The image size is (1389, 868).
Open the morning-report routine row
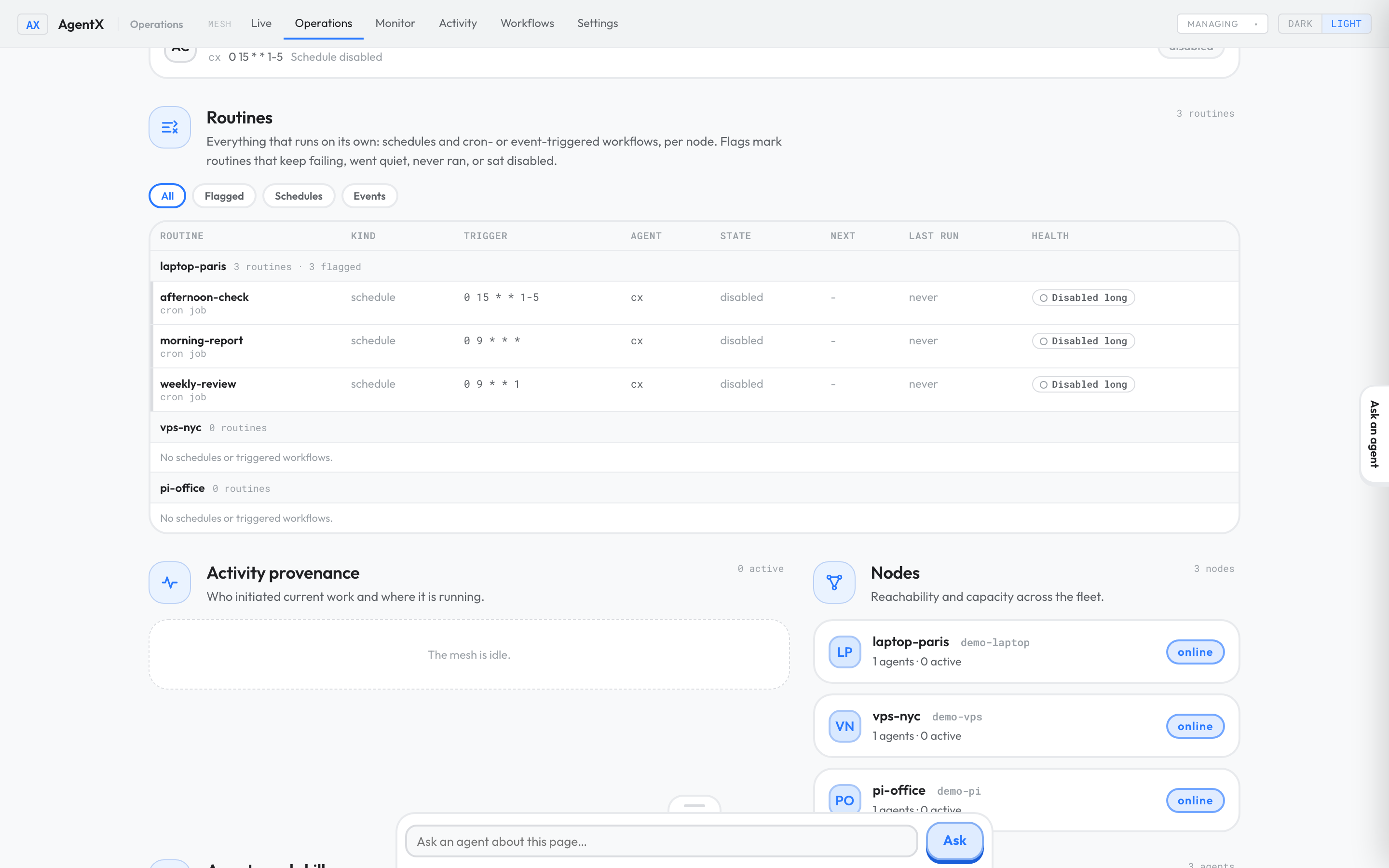[694, 346]
